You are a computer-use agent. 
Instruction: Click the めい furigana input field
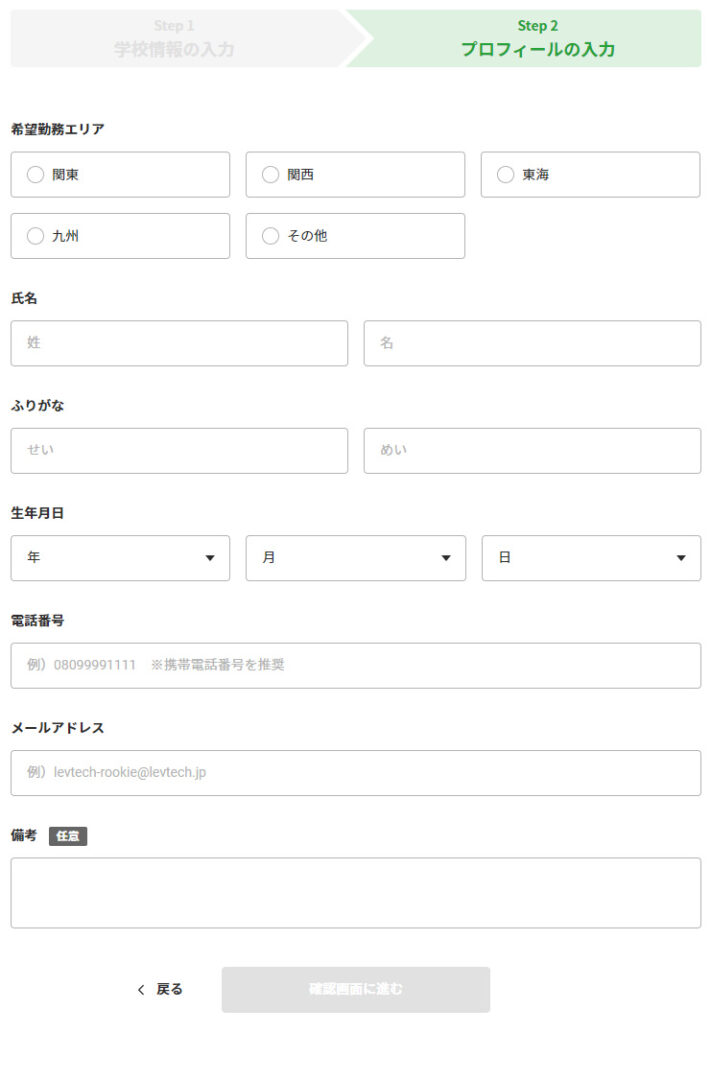point(532,450)
